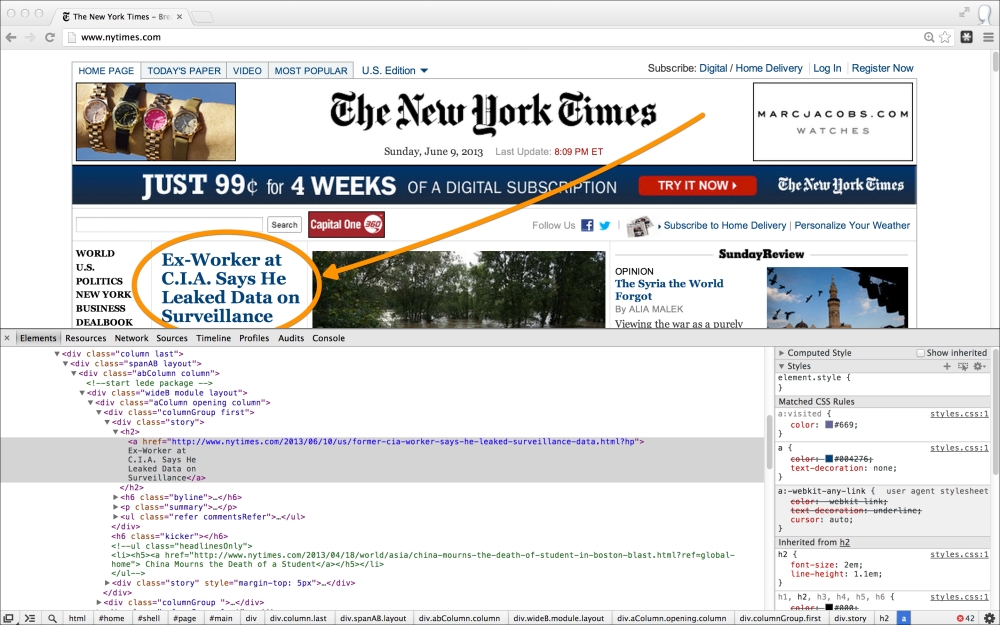Click the TODAY'S PAPER navigation tab

point(184,71)
